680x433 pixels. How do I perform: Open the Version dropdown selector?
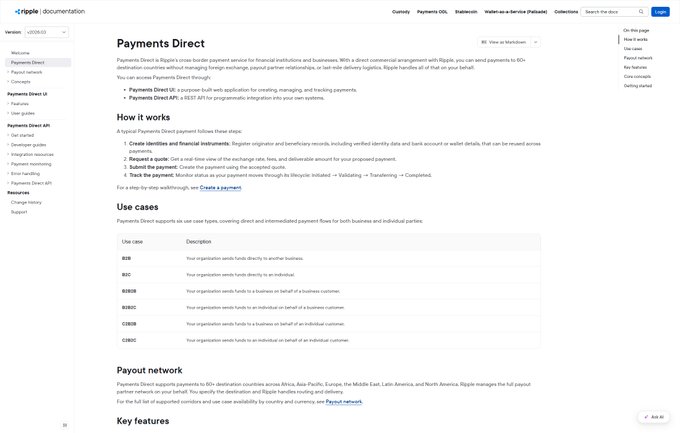point(46,32)
